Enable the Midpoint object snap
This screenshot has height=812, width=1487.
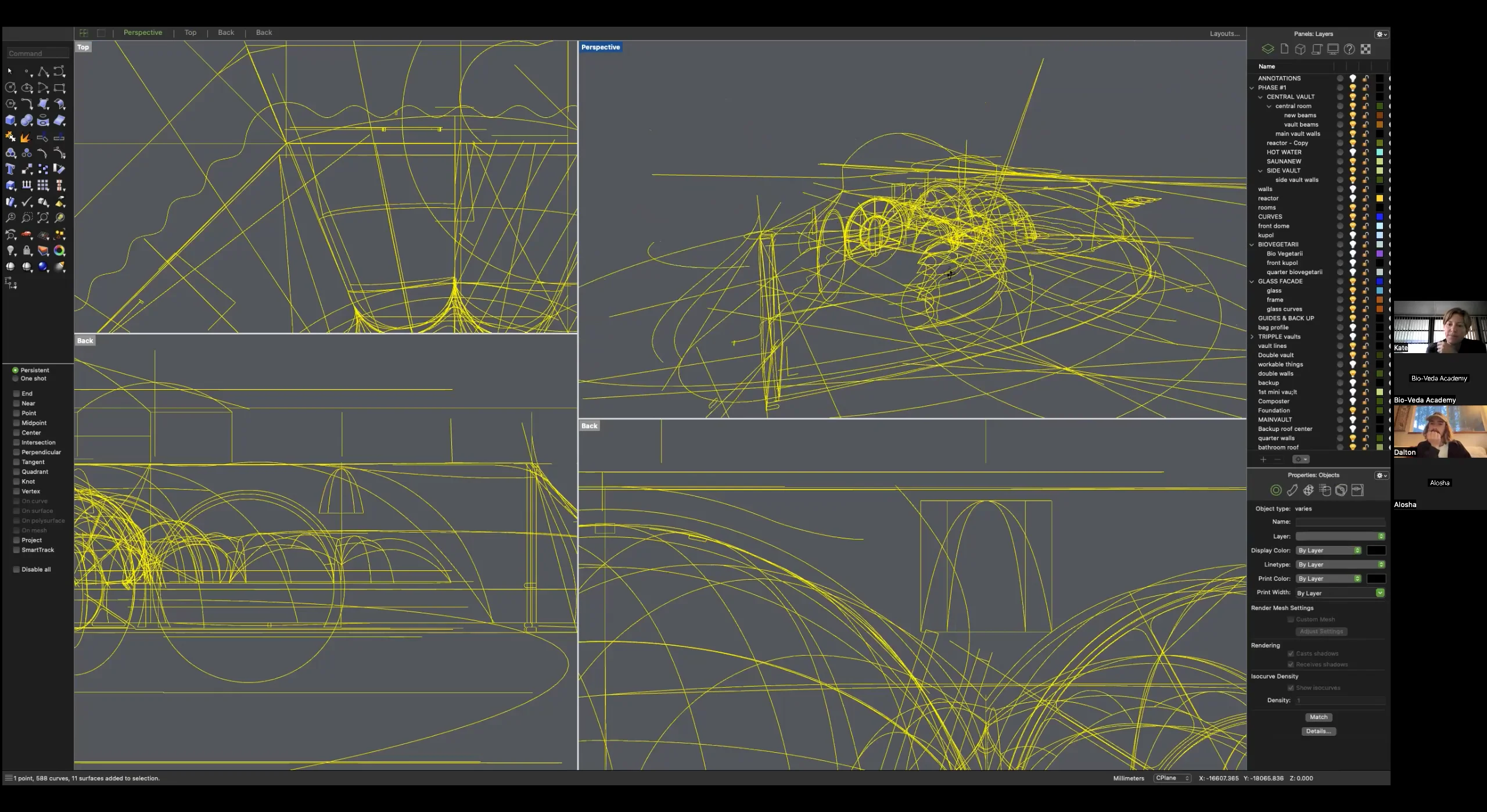click(x=16, y=423)
